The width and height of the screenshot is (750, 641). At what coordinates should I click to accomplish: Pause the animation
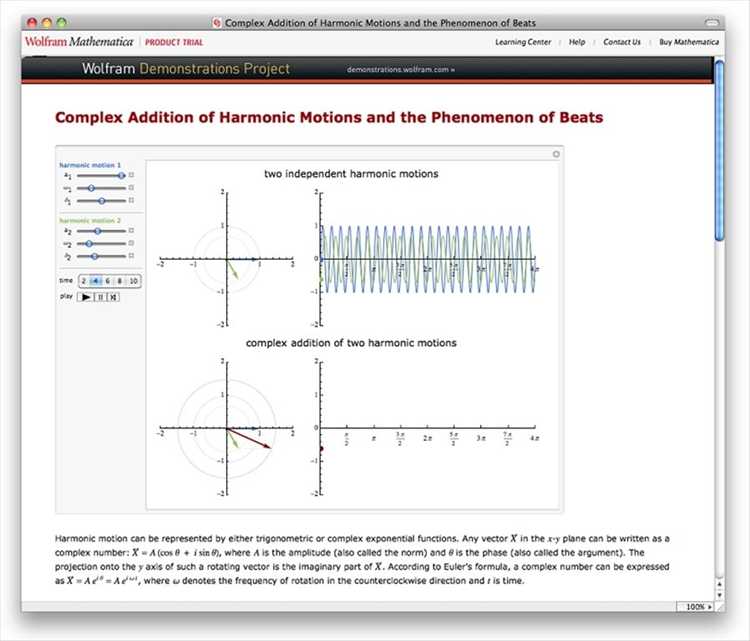click(x=100, y=297)
